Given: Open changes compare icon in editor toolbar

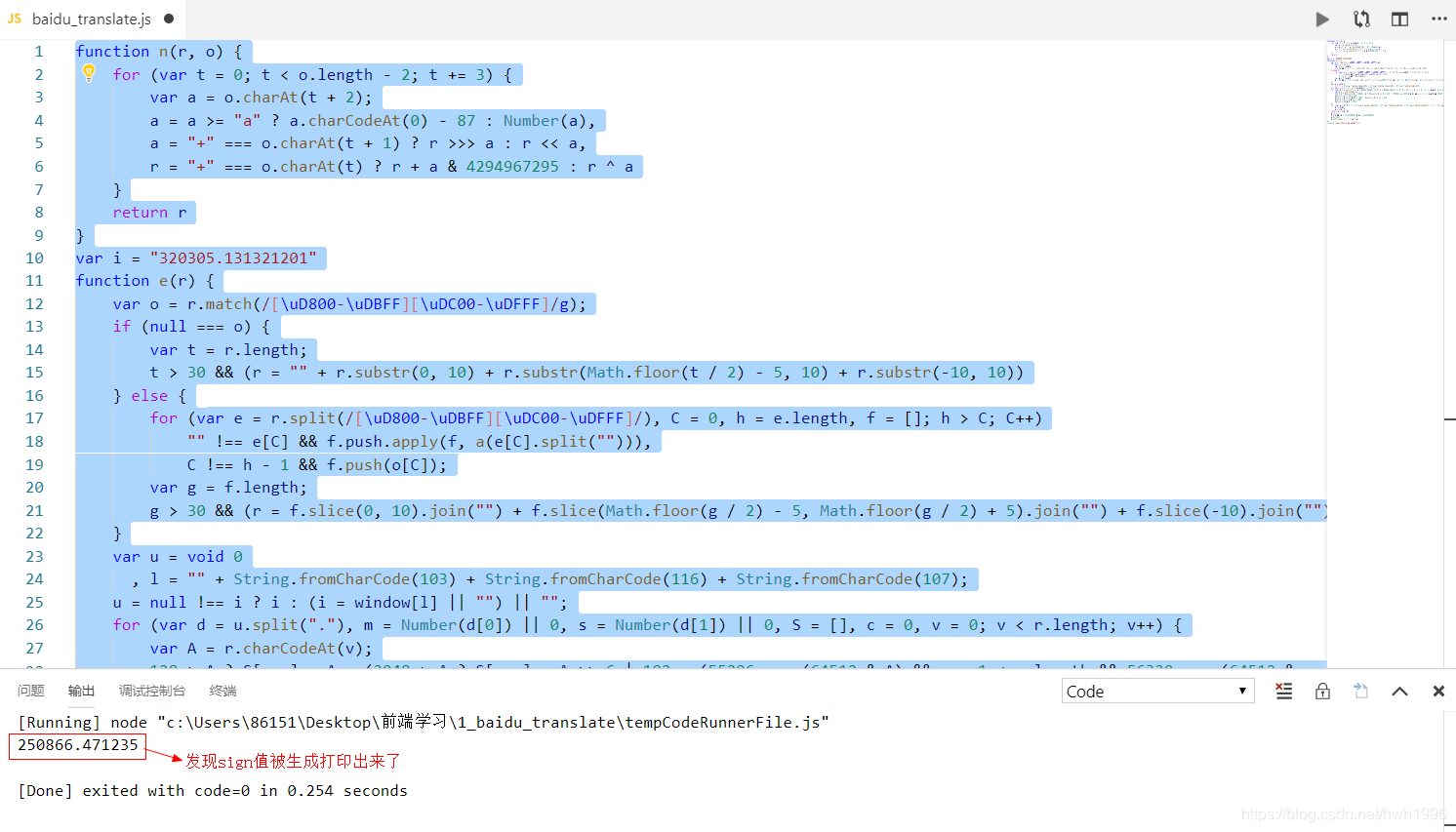Looking at the screenshot, I should (1361, 19).
